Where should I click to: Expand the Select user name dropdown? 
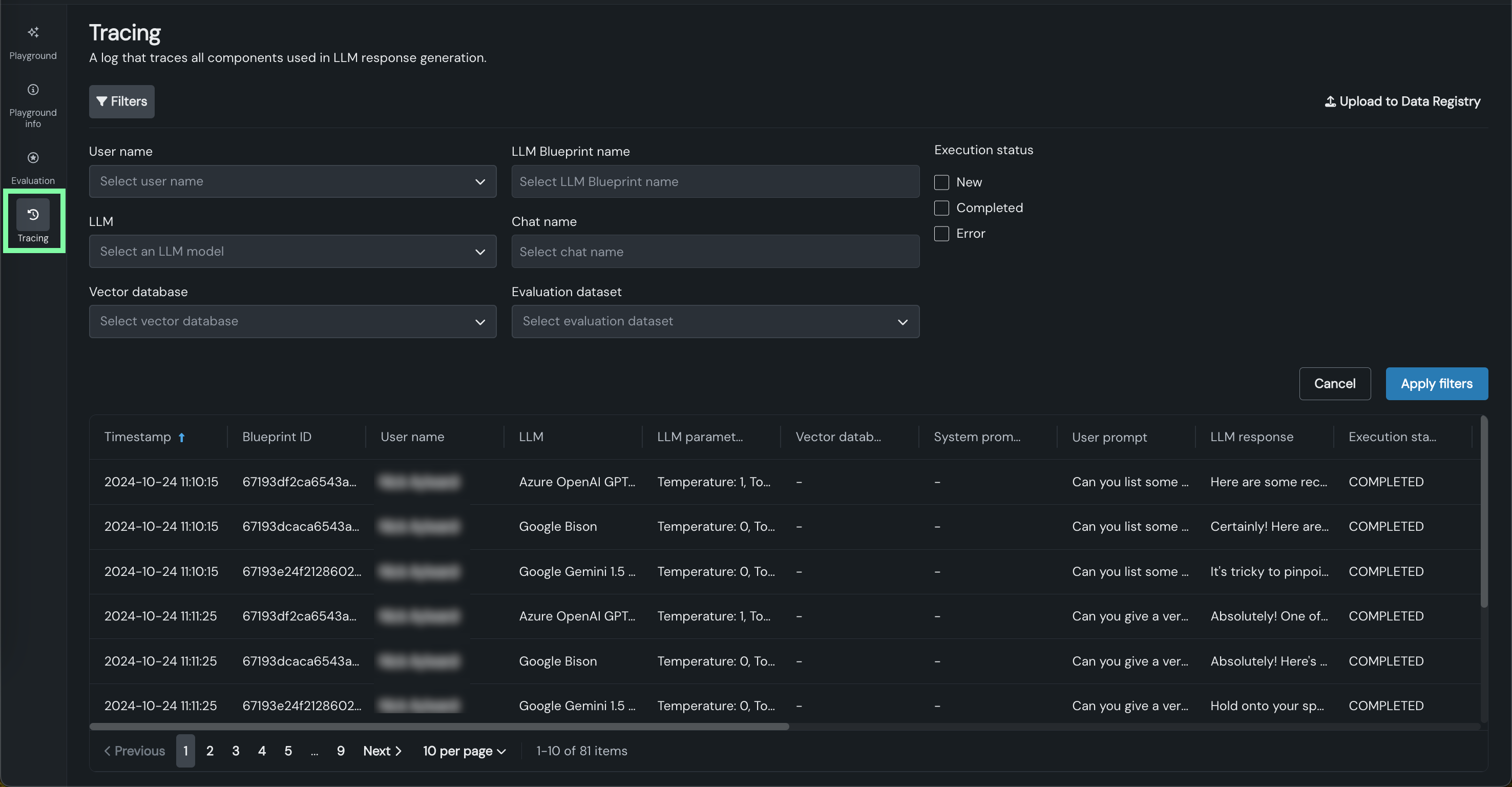click(x=292, y=181)
